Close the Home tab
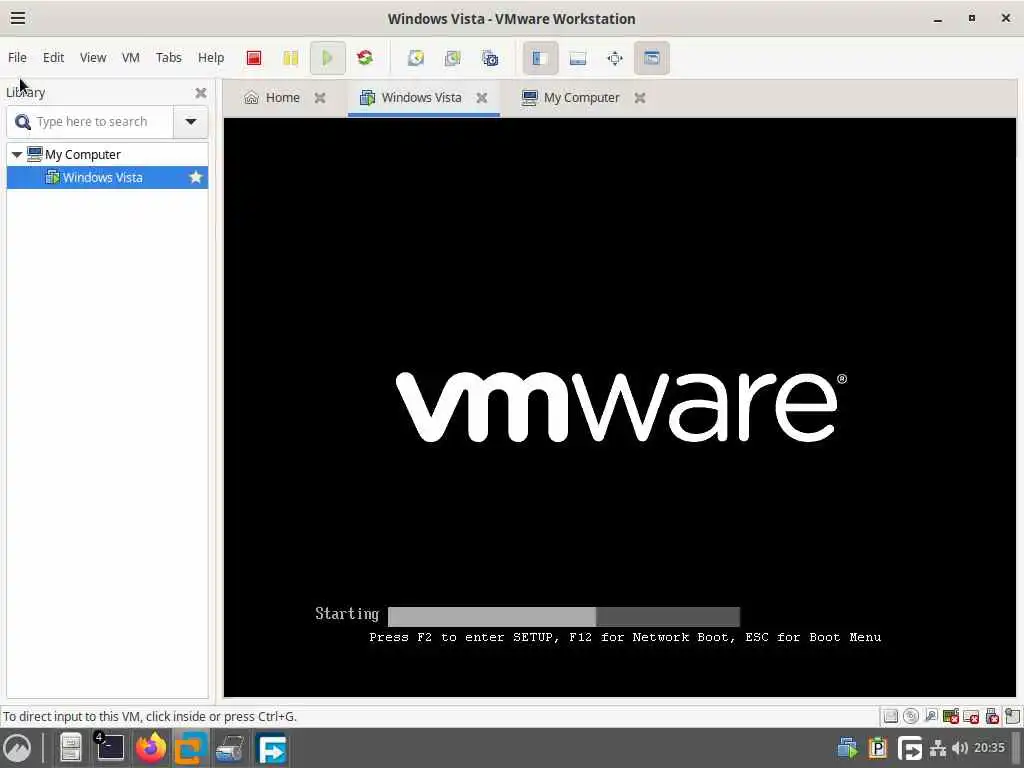 pos(320,98)
